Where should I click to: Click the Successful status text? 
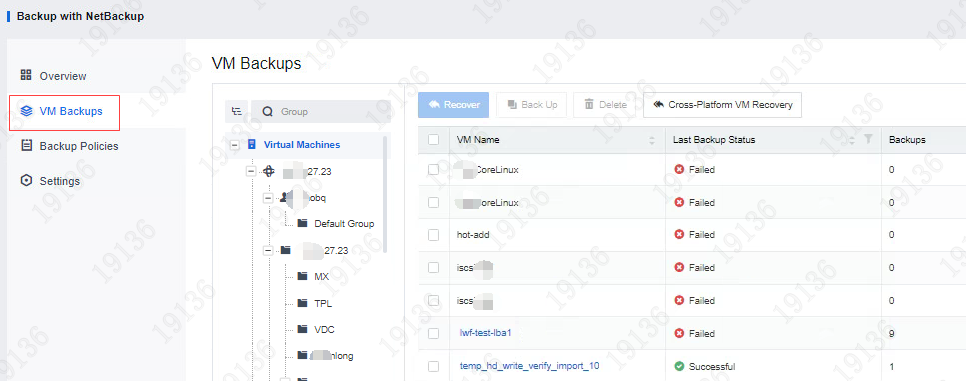click(x=712, y=366)
